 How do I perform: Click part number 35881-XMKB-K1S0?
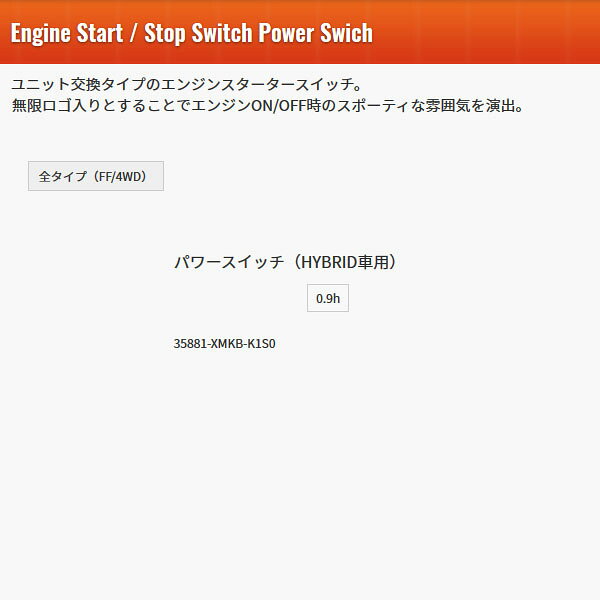click(225, 344)
